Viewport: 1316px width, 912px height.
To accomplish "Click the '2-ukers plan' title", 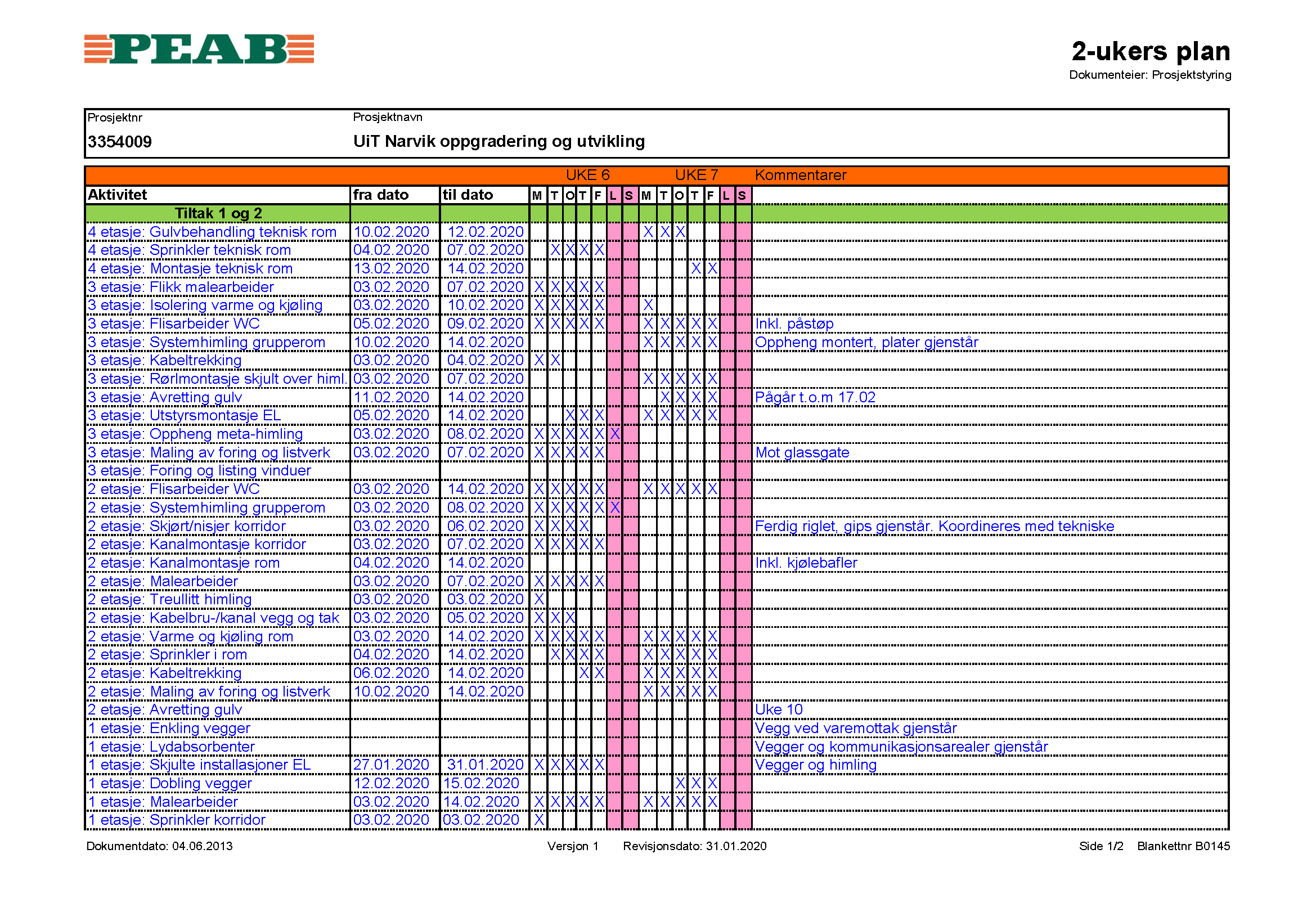I will point(1149,51).
